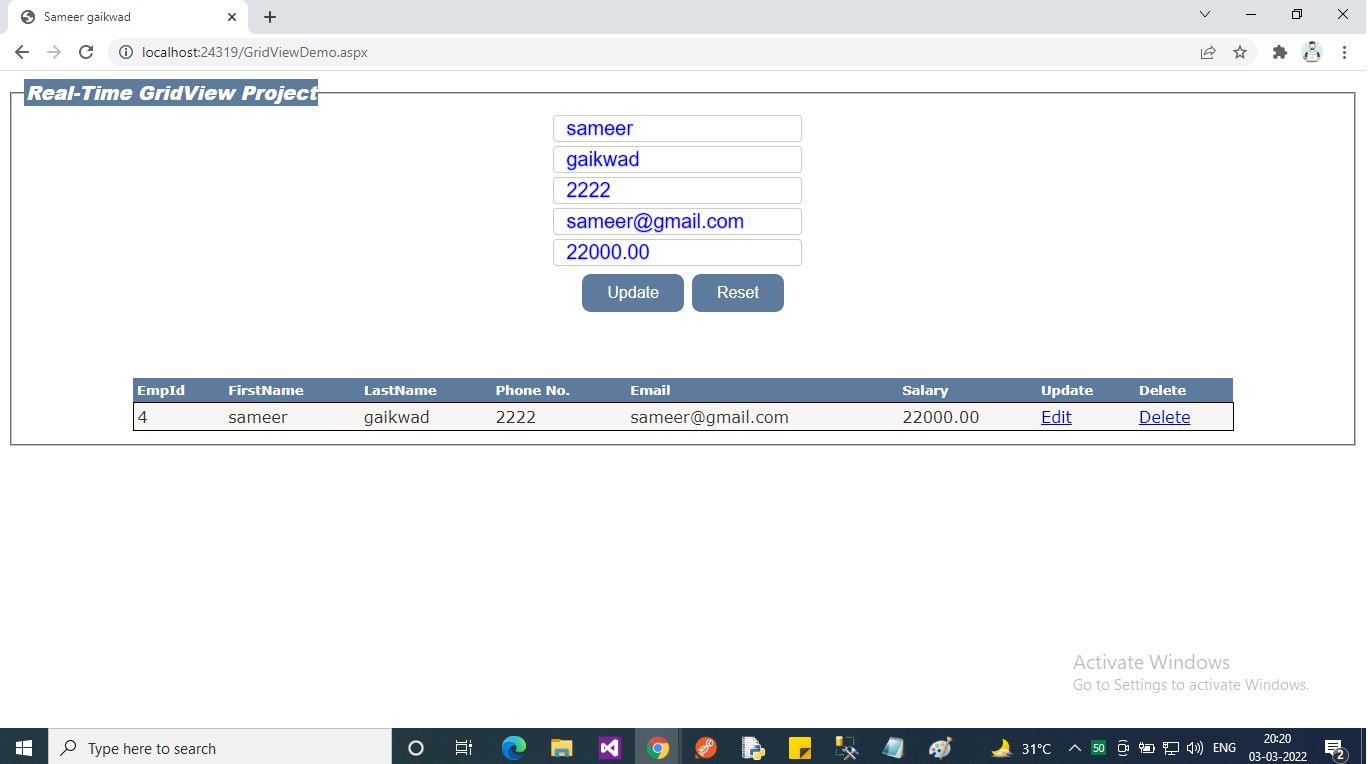Open the Chrome profile avatar
The image size is (1368, 764).
coord(1312,52)
